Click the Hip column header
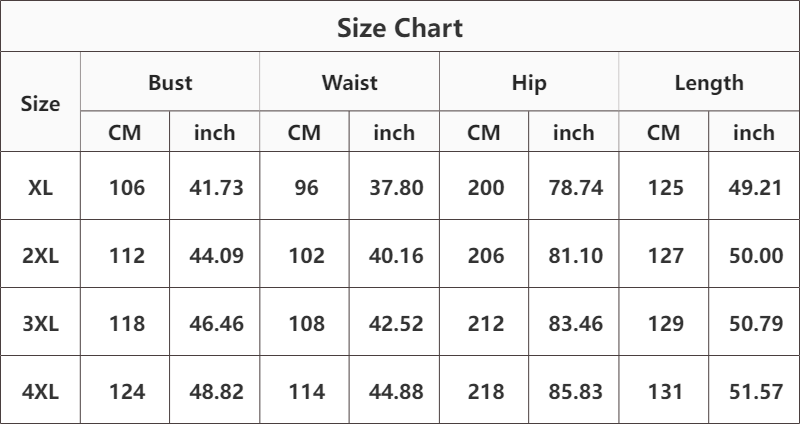800x424 pixels. (529, 83)
